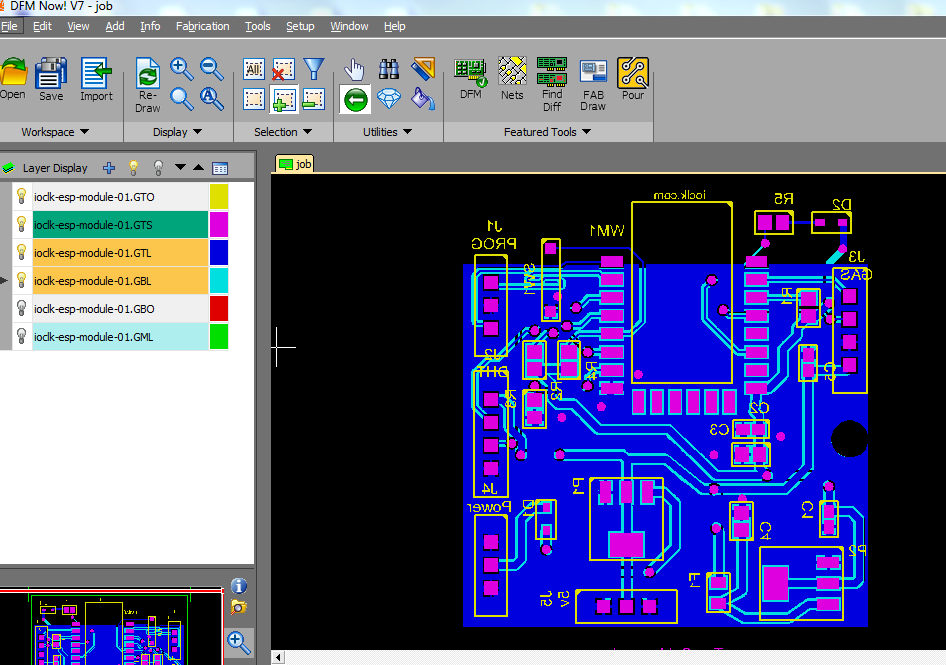Open the Help menu
The height and width of the screenshot is (665, 946).
coord(395,27)
